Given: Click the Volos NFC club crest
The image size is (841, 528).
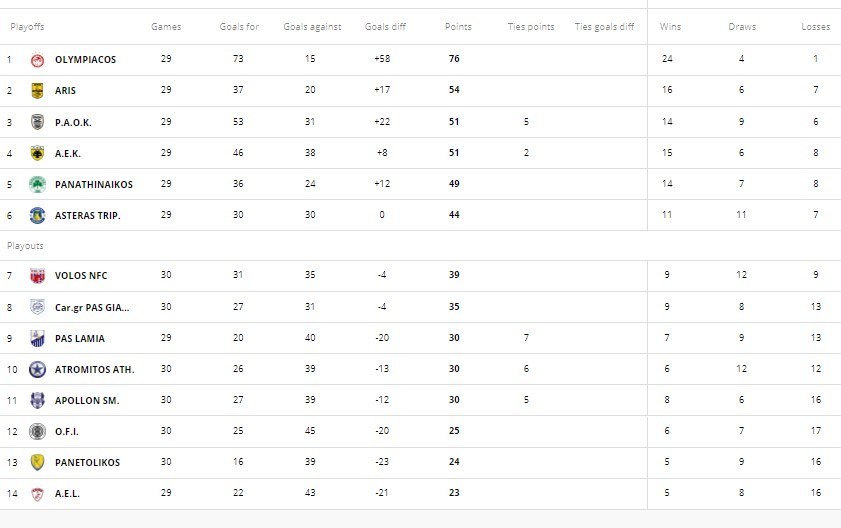Looking at the screenshot, I should tap(37, 276).
